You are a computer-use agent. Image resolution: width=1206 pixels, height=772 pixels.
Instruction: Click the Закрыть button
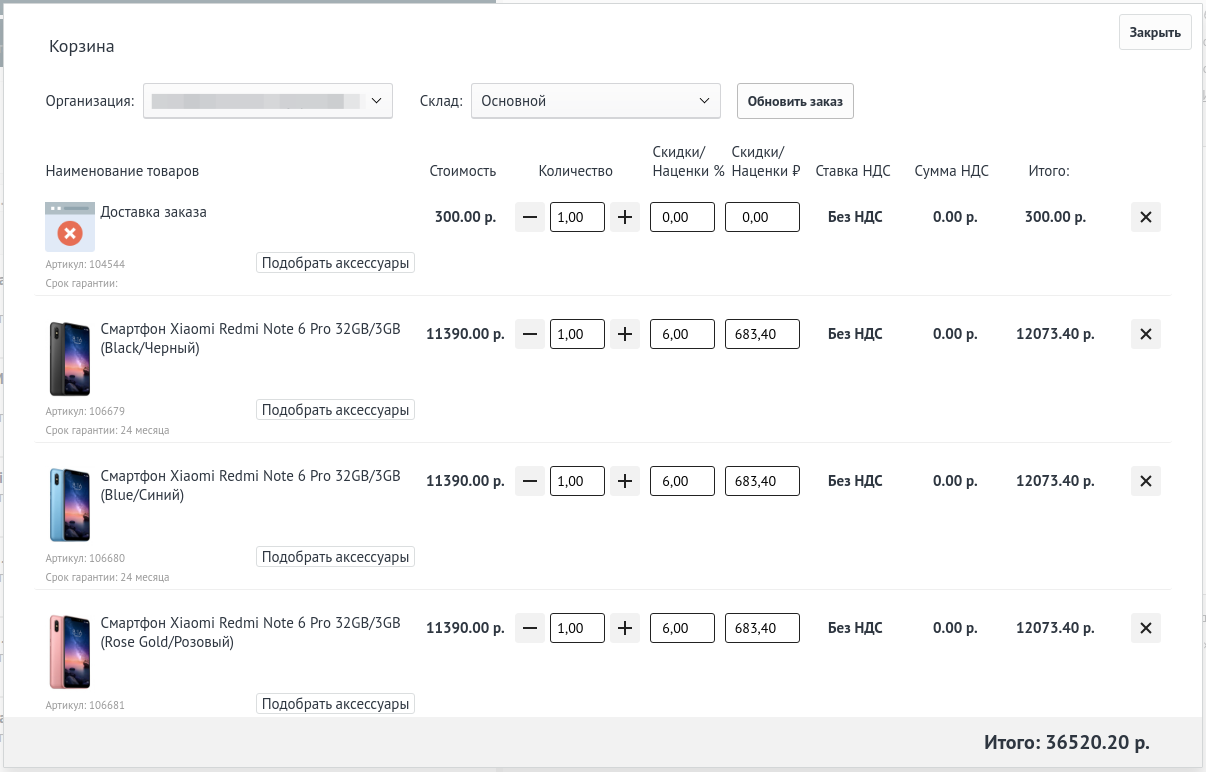pyautogui.click(x=1155, y=32)
